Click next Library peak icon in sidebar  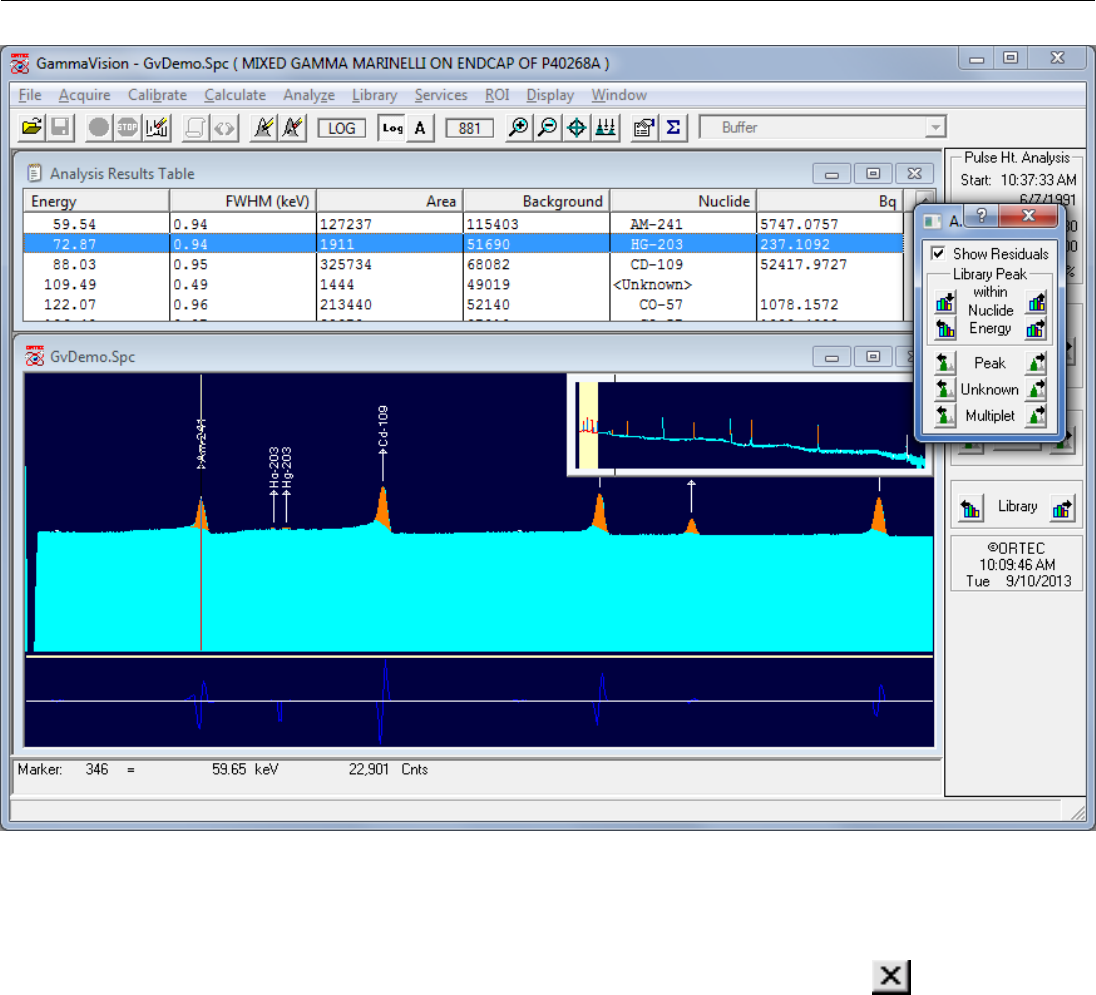click(1062, 509)
